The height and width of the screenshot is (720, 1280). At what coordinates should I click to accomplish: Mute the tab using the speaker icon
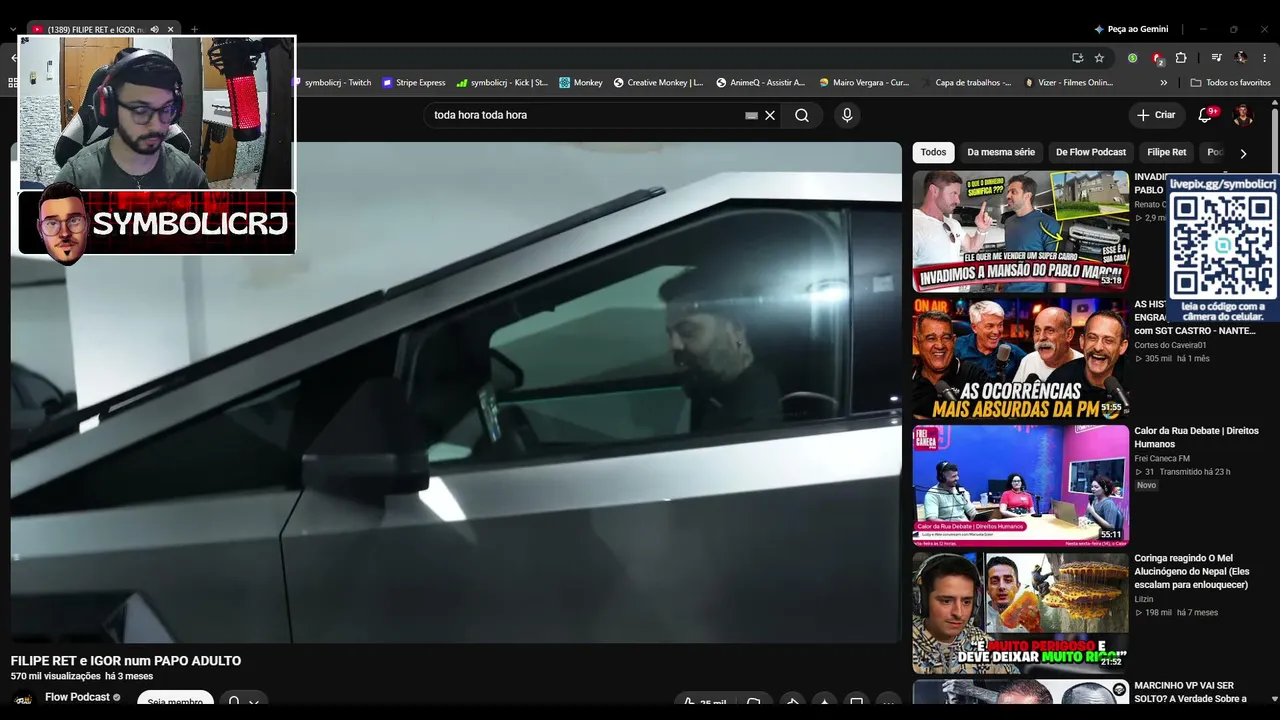154,30
